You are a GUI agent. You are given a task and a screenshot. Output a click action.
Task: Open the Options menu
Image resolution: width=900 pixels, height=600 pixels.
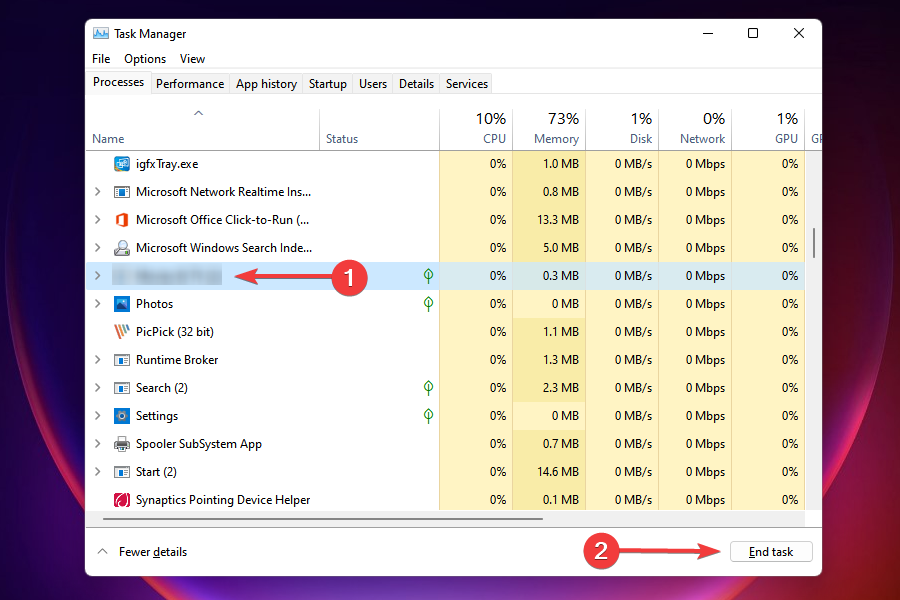point(144,58)
